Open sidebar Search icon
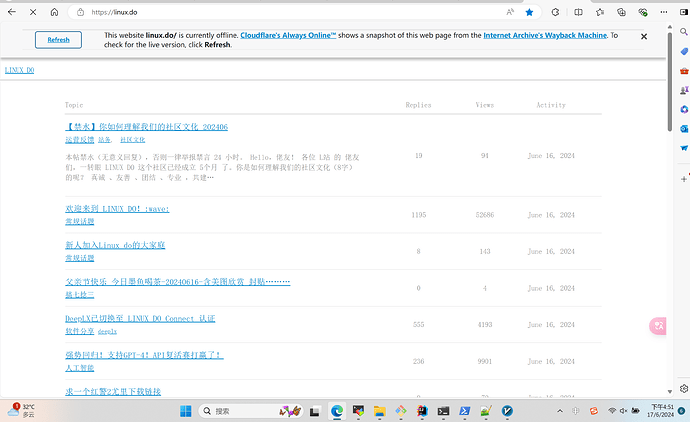This screenshot has width=690, height=422. 684,32
